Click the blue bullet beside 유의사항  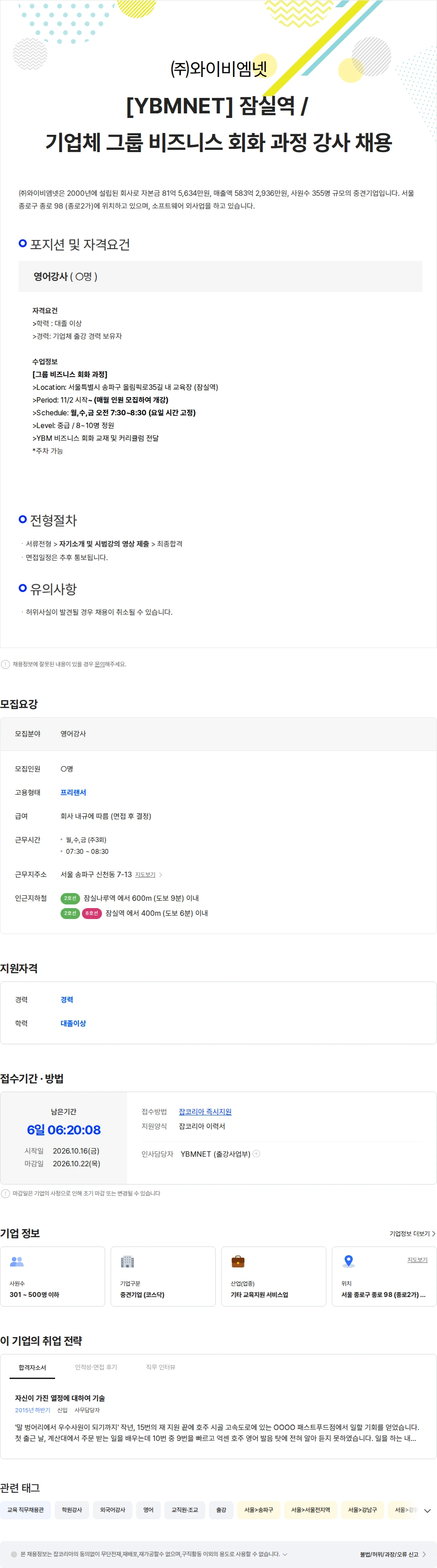[22, 588]
